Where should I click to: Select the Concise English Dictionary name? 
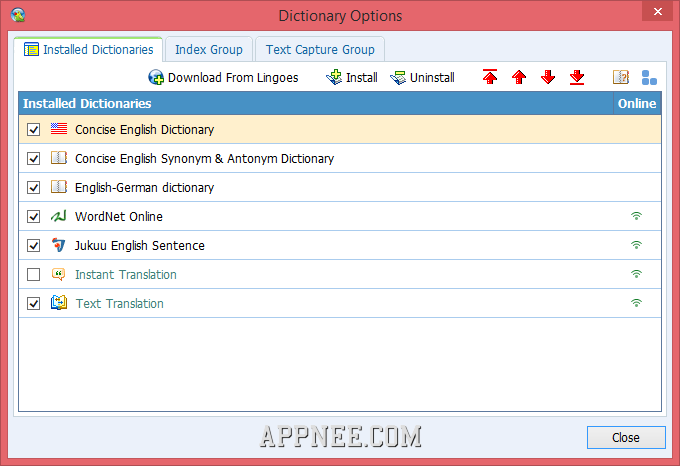click(x=144, y=130)
